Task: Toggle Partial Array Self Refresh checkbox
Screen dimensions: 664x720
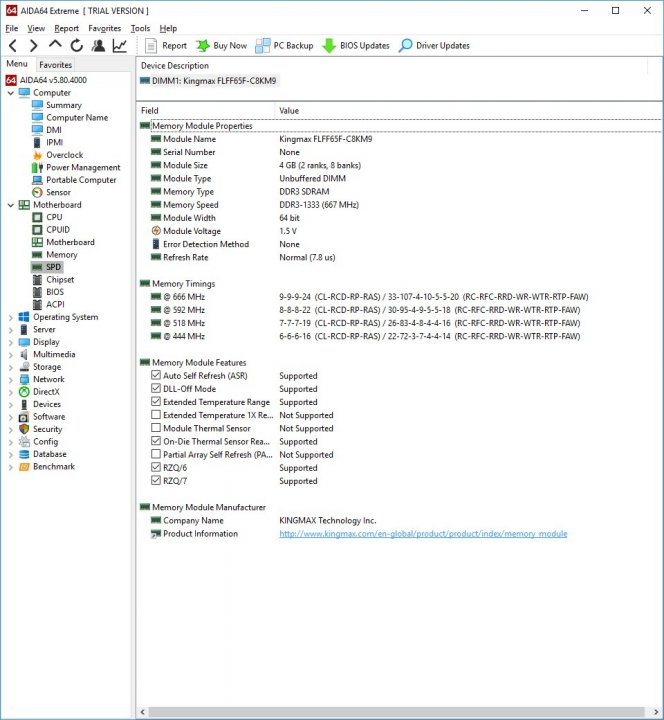Action: [156, 454]
